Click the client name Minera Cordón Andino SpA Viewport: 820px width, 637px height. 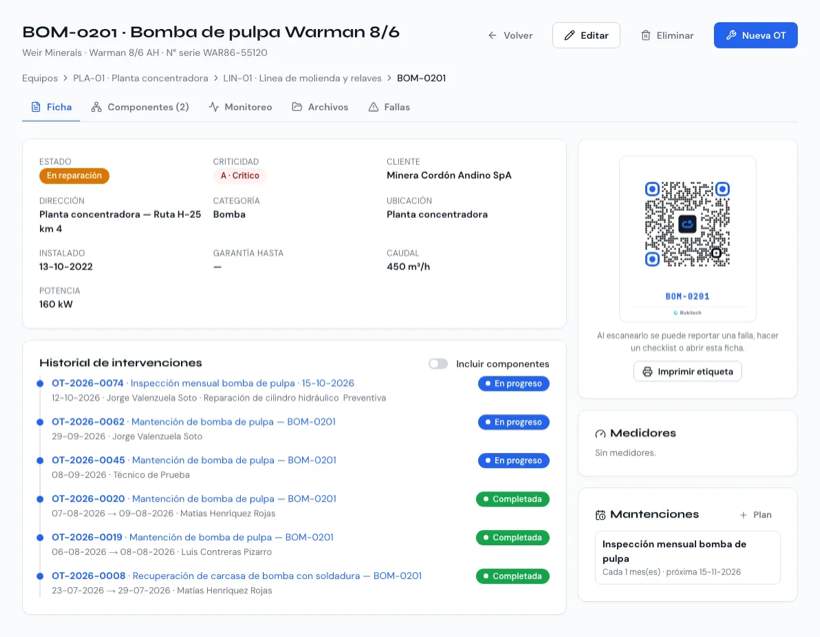point(449,176)
